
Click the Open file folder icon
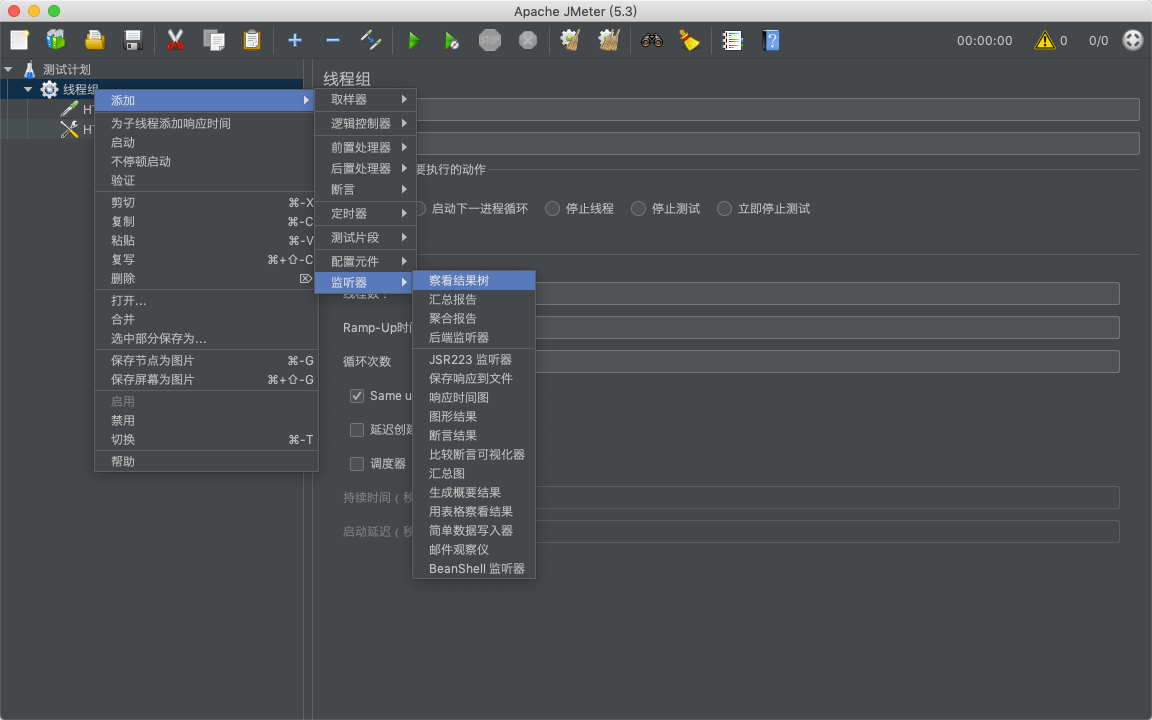pos(94,40)
